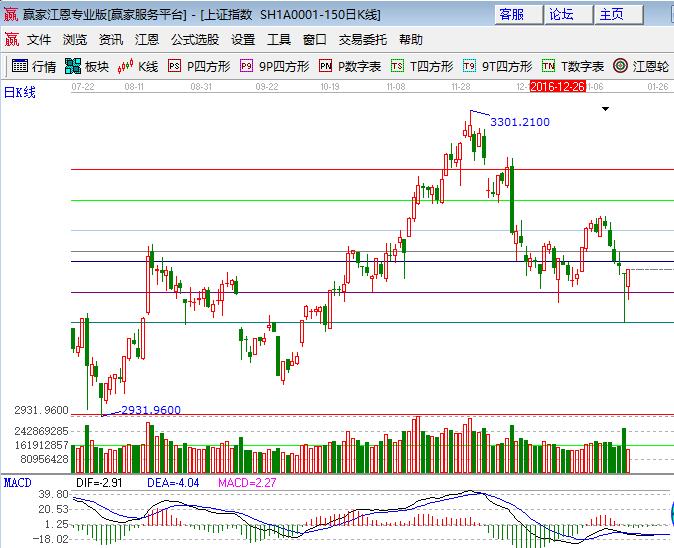Open the 帮助 menu
The width and height of the screenshot is (674, 548).
tap(411, 40)
